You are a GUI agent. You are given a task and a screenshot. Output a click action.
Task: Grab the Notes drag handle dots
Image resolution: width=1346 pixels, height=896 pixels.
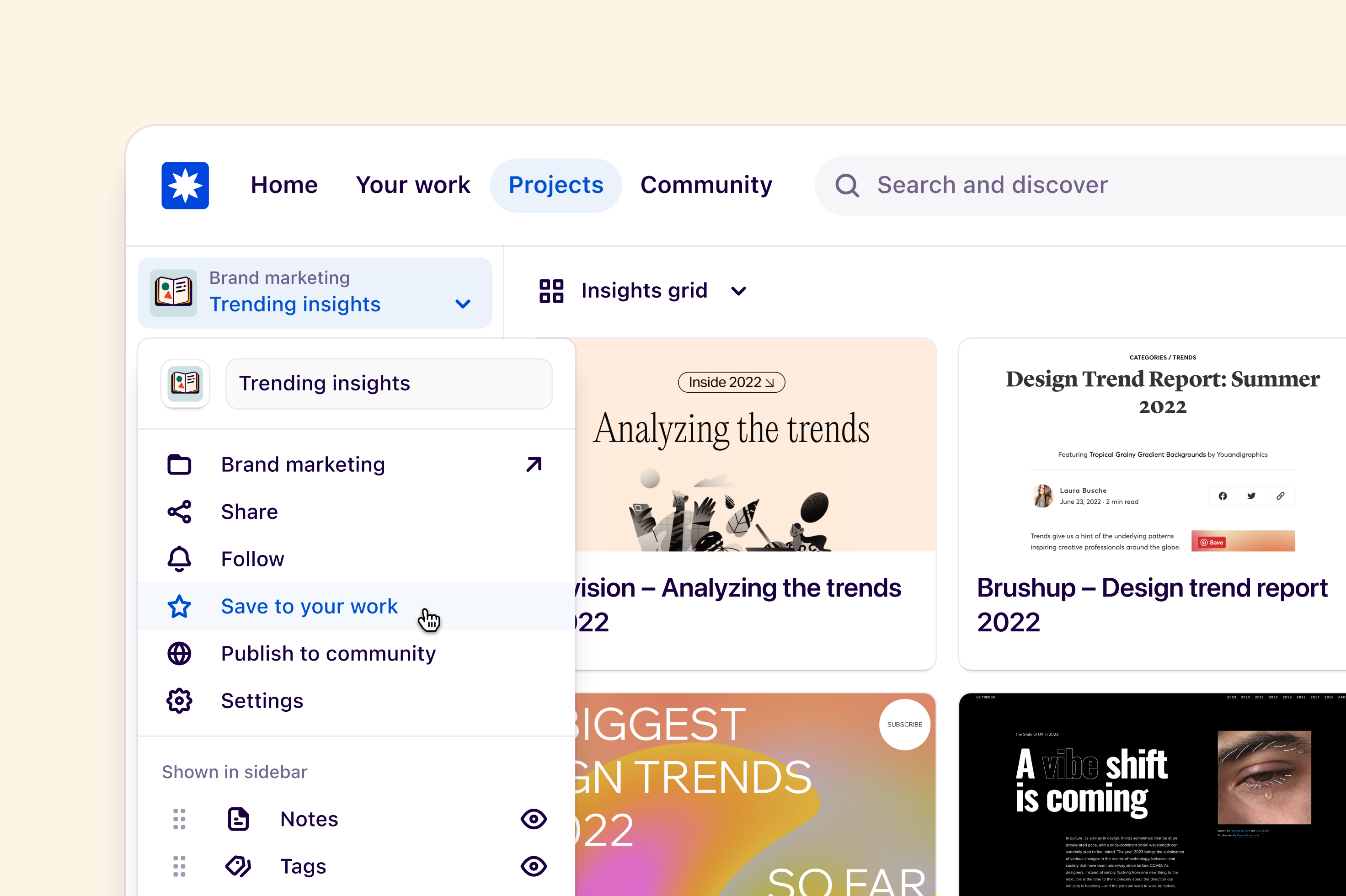(x=179, y=819)
